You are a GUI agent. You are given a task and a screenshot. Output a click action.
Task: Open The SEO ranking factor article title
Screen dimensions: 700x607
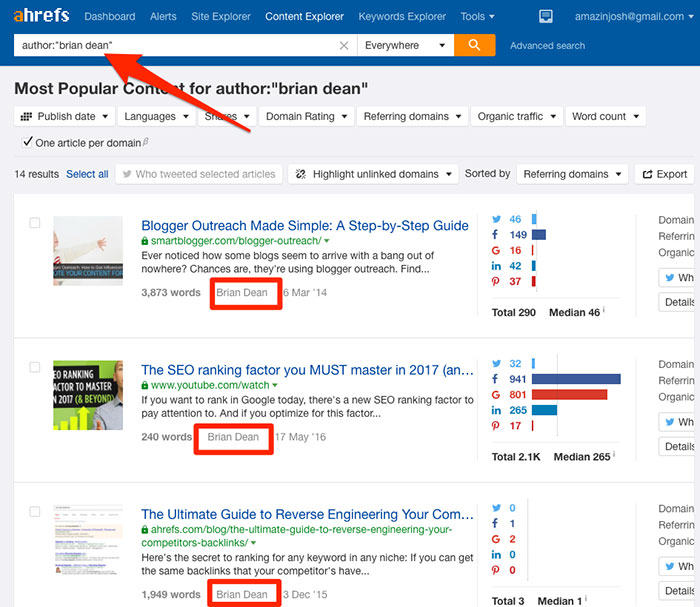pos(308,370)
